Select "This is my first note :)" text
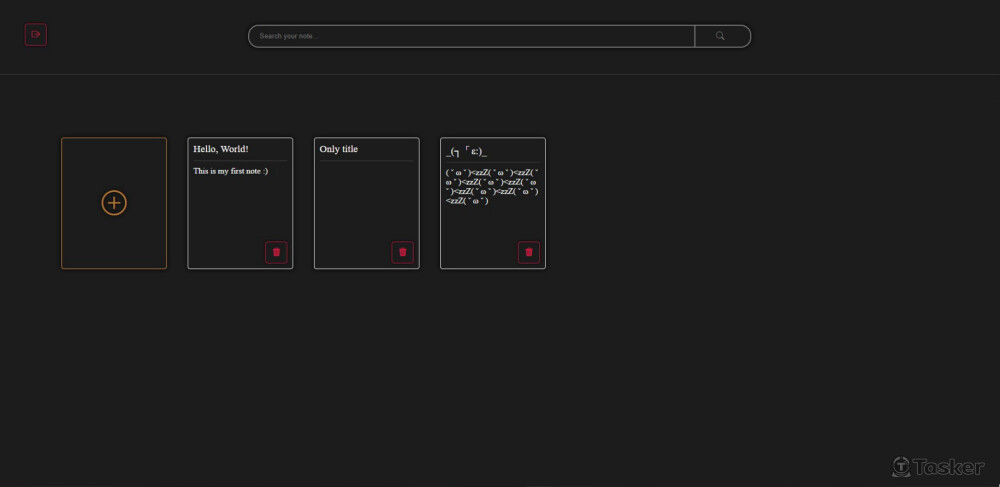Screen dimensions: 1000x487 (x=230, y=171)
